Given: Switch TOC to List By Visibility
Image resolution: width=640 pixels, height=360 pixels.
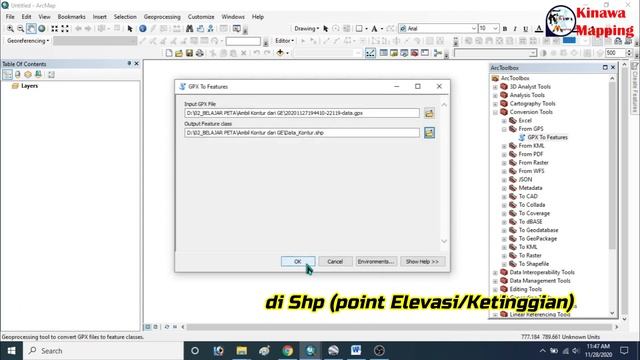Looking at the screenshot, I should click(x=28, y=75).
